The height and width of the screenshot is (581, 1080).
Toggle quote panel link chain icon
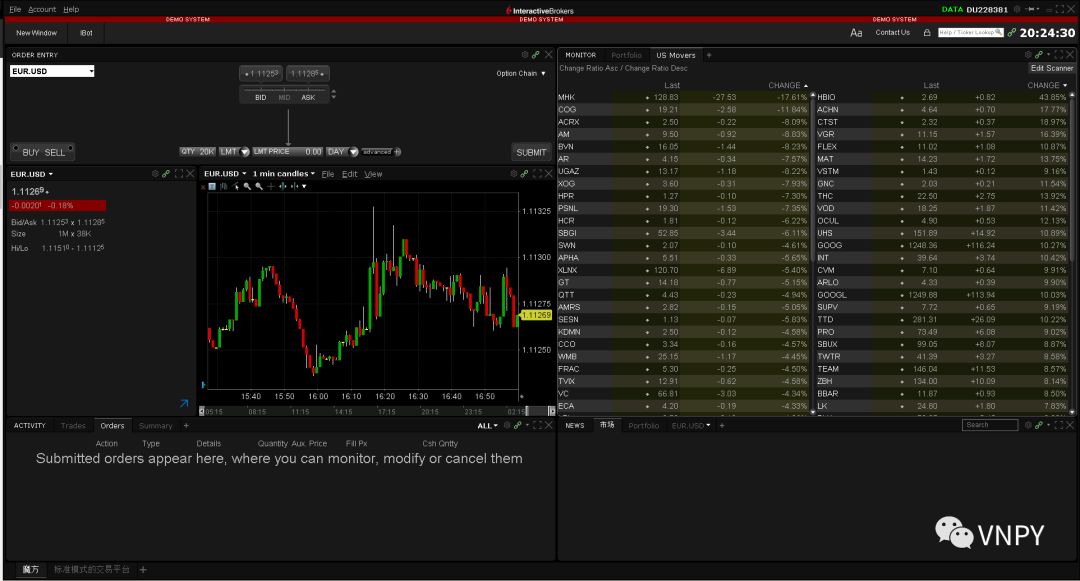166,173
